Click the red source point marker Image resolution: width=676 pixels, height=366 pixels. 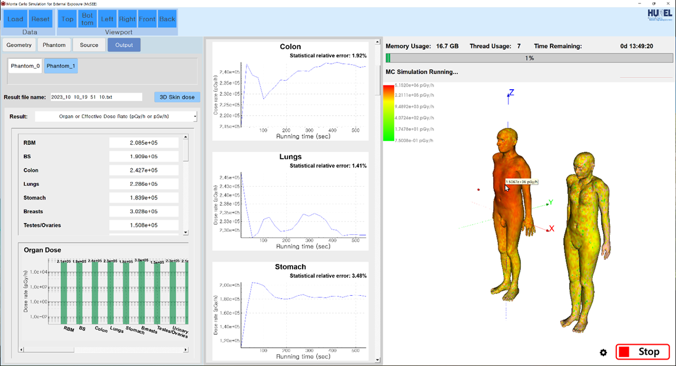(x=479, y=190)
